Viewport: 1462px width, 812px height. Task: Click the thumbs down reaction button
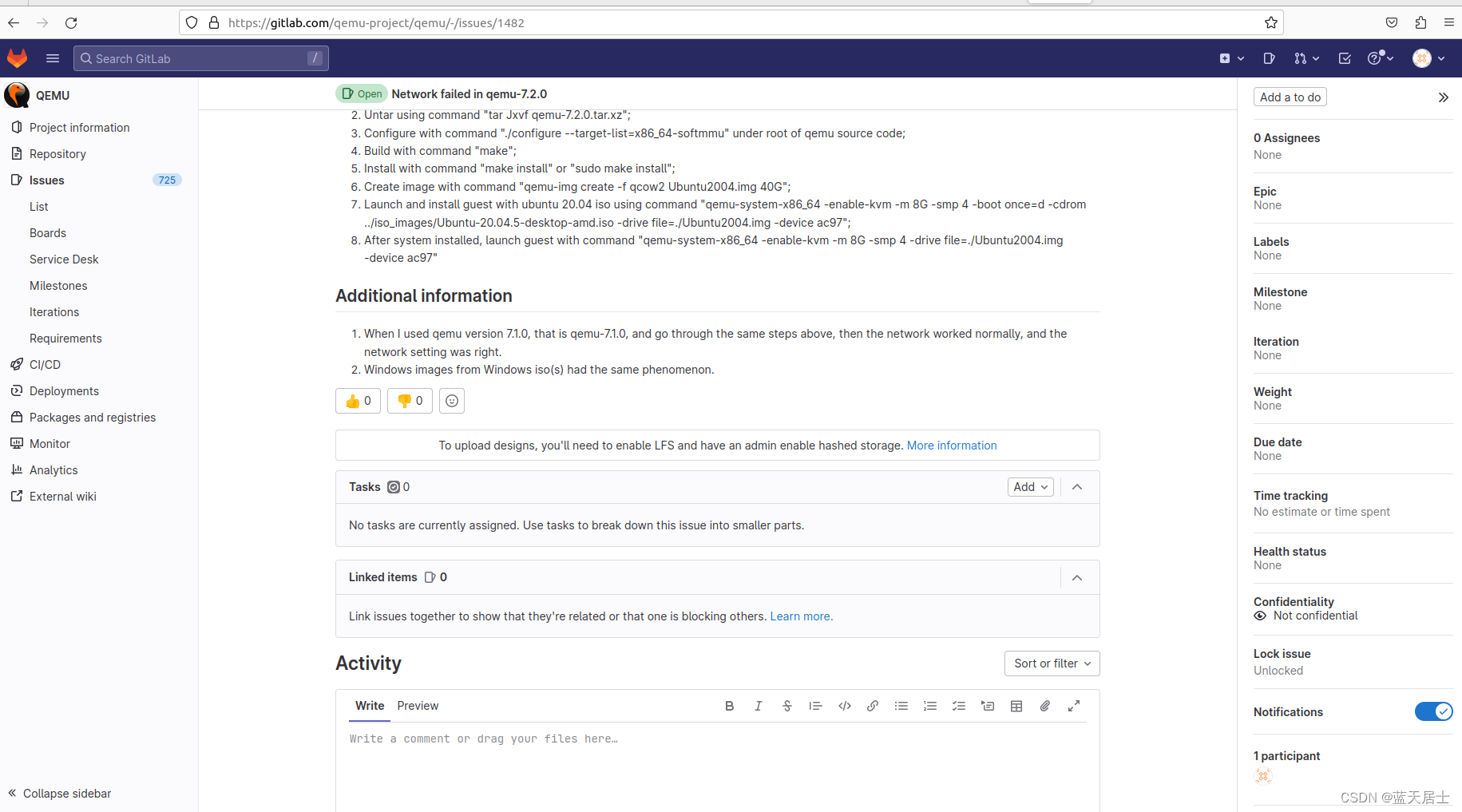(x=410, y=401)
